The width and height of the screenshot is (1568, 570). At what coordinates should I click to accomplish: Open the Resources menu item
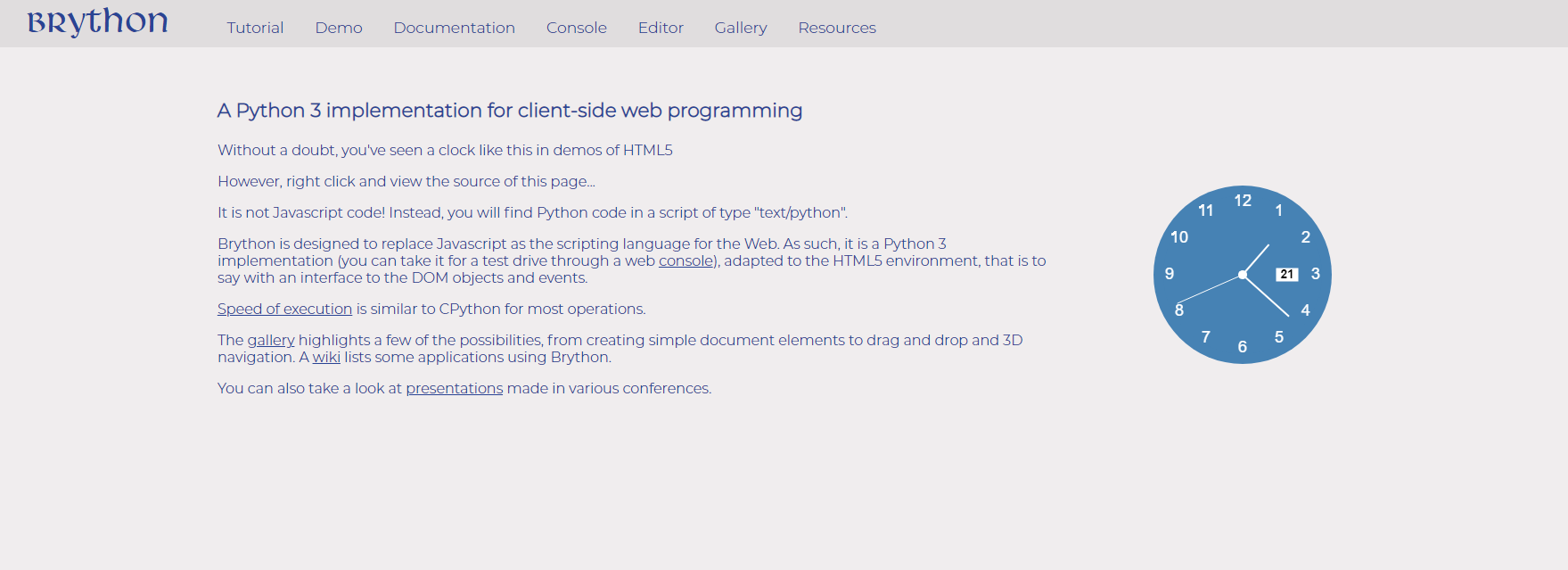click(837, 28)
